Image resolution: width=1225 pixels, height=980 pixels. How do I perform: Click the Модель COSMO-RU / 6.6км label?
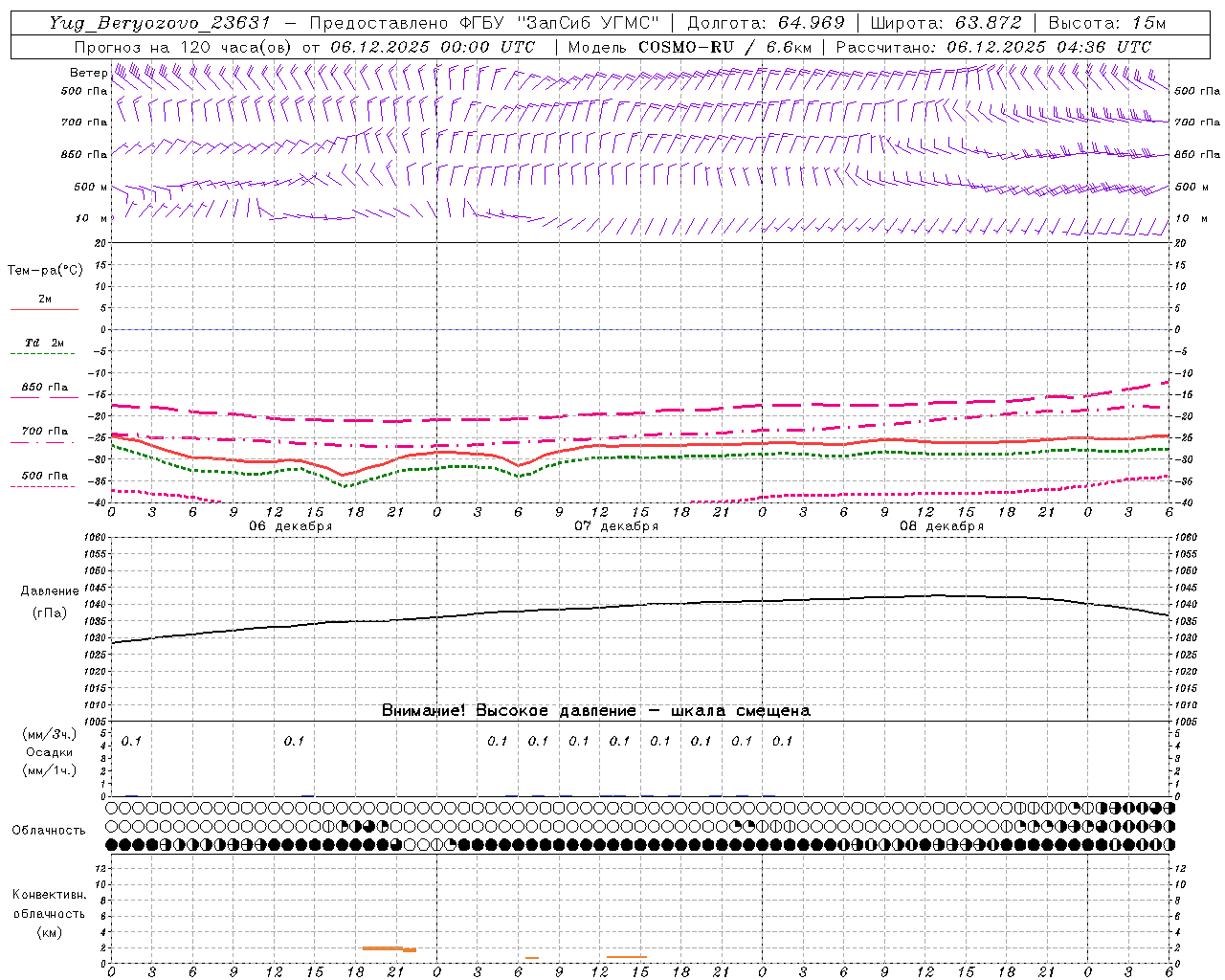(x=689, y=47)
